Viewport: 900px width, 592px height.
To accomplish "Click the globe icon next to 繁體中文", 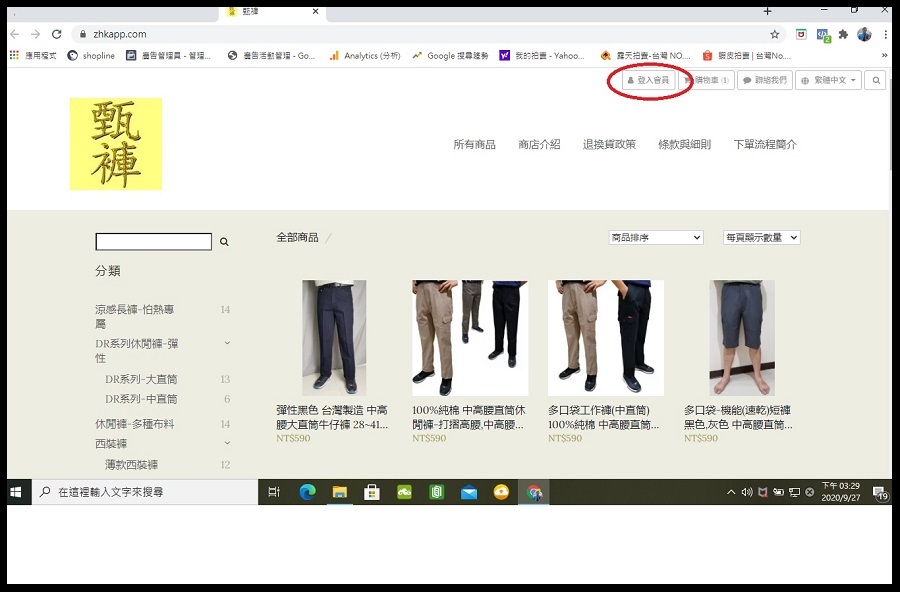I will 806,80.
